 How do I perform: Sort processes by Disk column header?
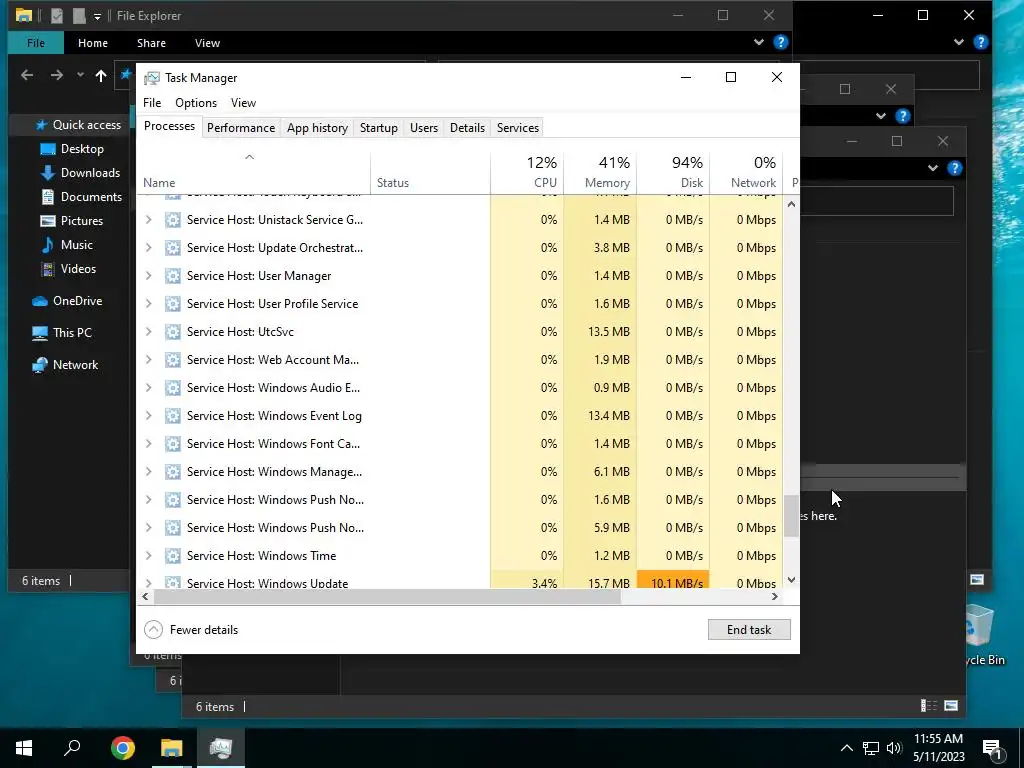pyautogui.click(x=673, y=173)
